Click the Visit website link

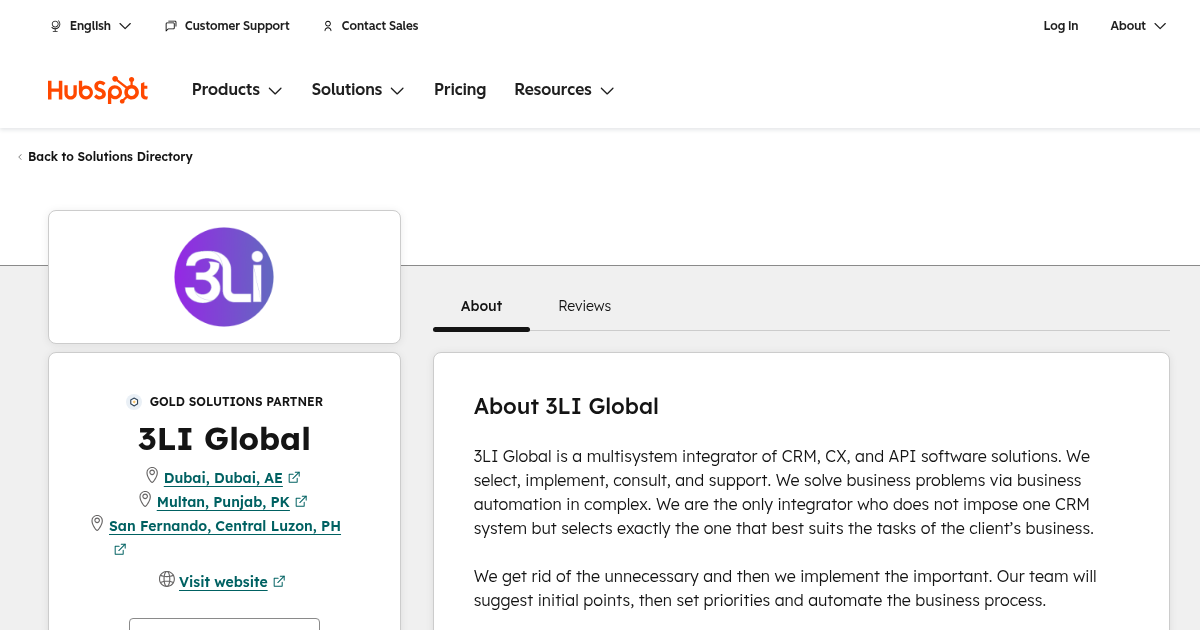coord(223,582)
